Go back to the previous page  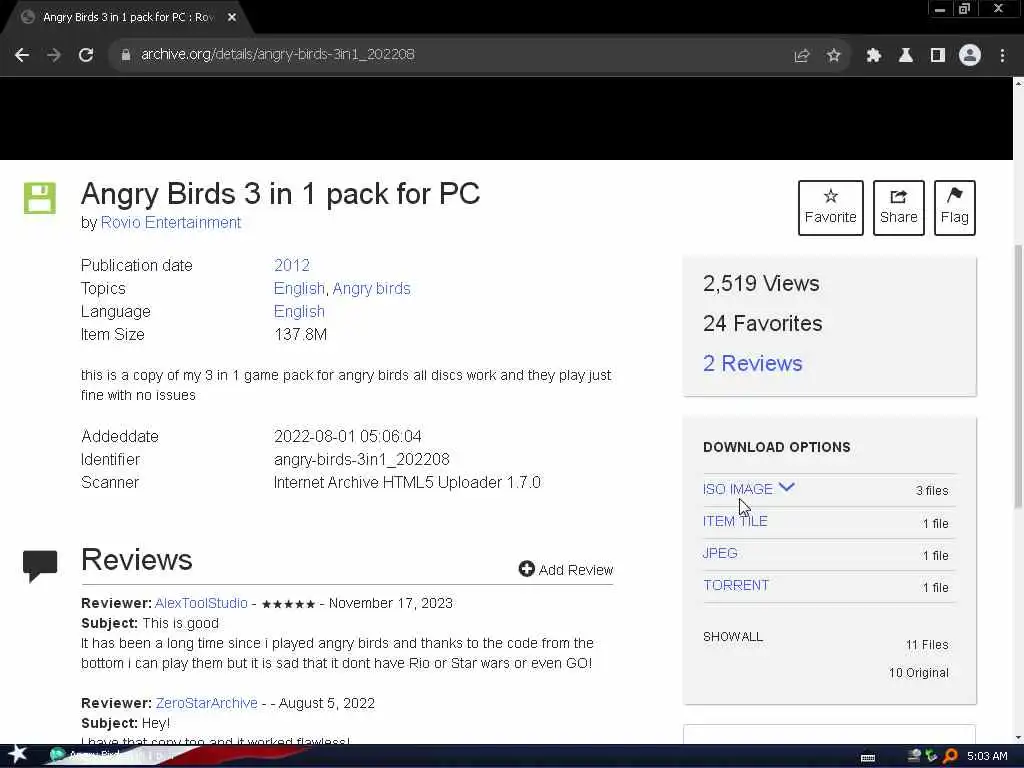22,55
